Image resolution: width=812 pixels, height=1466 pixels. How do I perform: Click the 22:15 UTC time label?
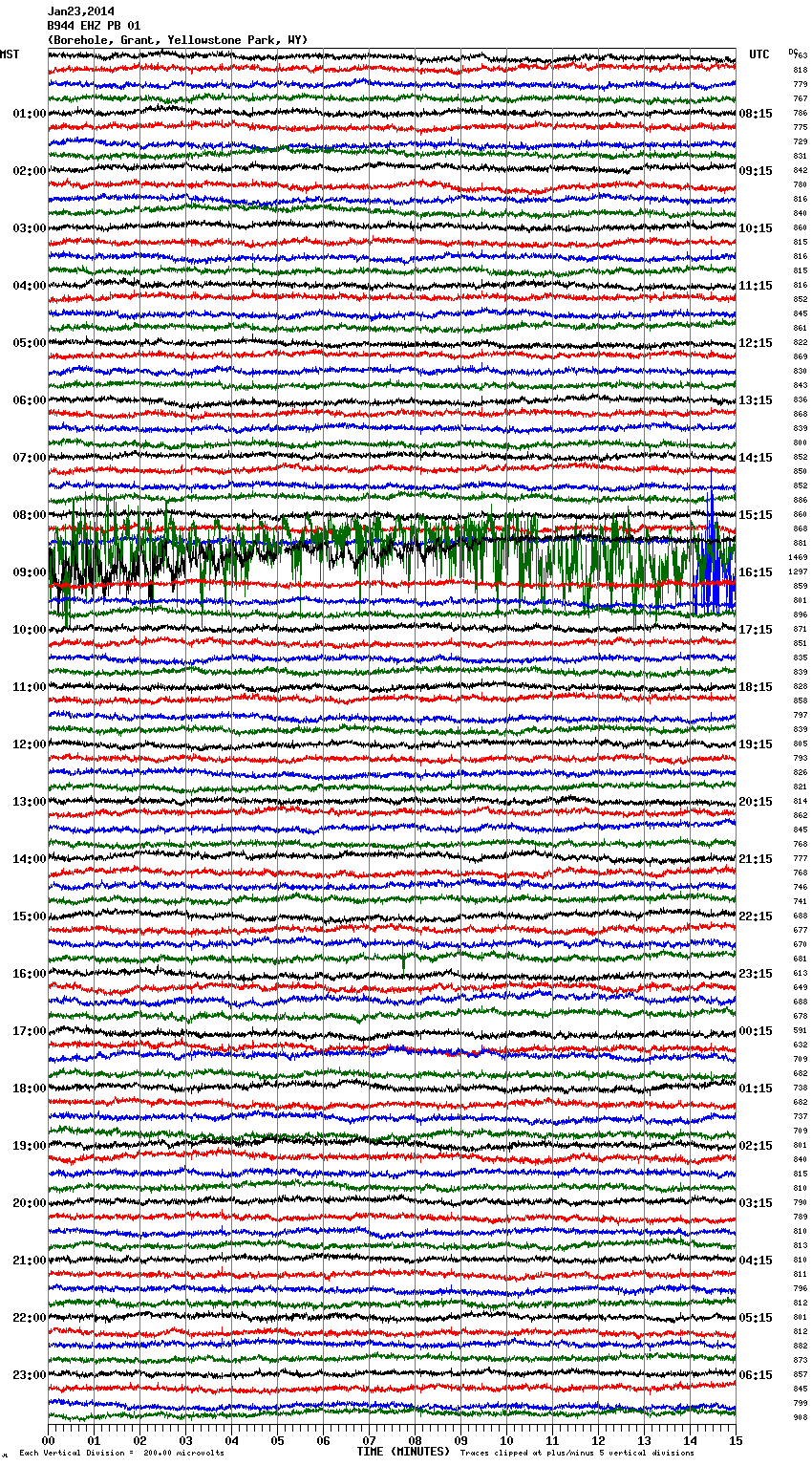[x=756, y=916]
